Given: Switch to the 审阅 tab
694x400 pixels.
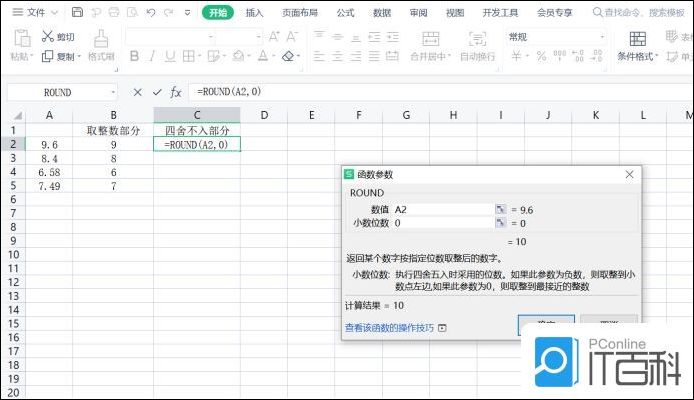Looking at the screenshot, I should tap(418, 13).
